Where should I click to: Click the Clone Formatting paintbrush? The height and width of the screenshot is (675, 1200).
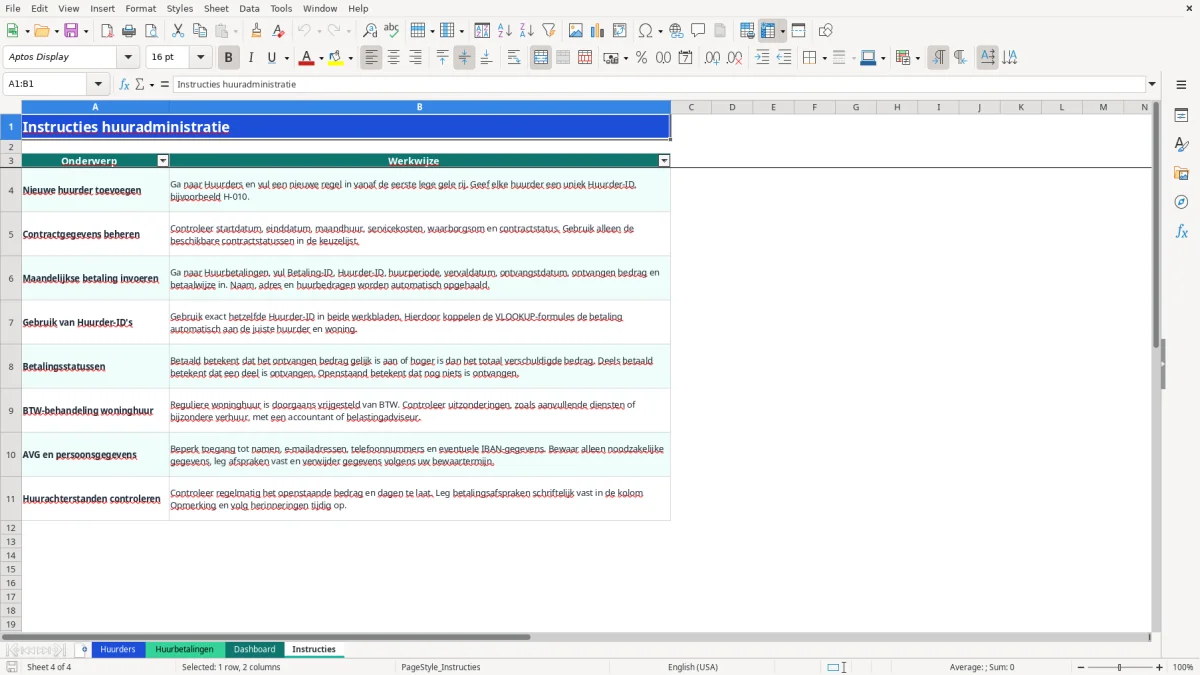[257, 31]
